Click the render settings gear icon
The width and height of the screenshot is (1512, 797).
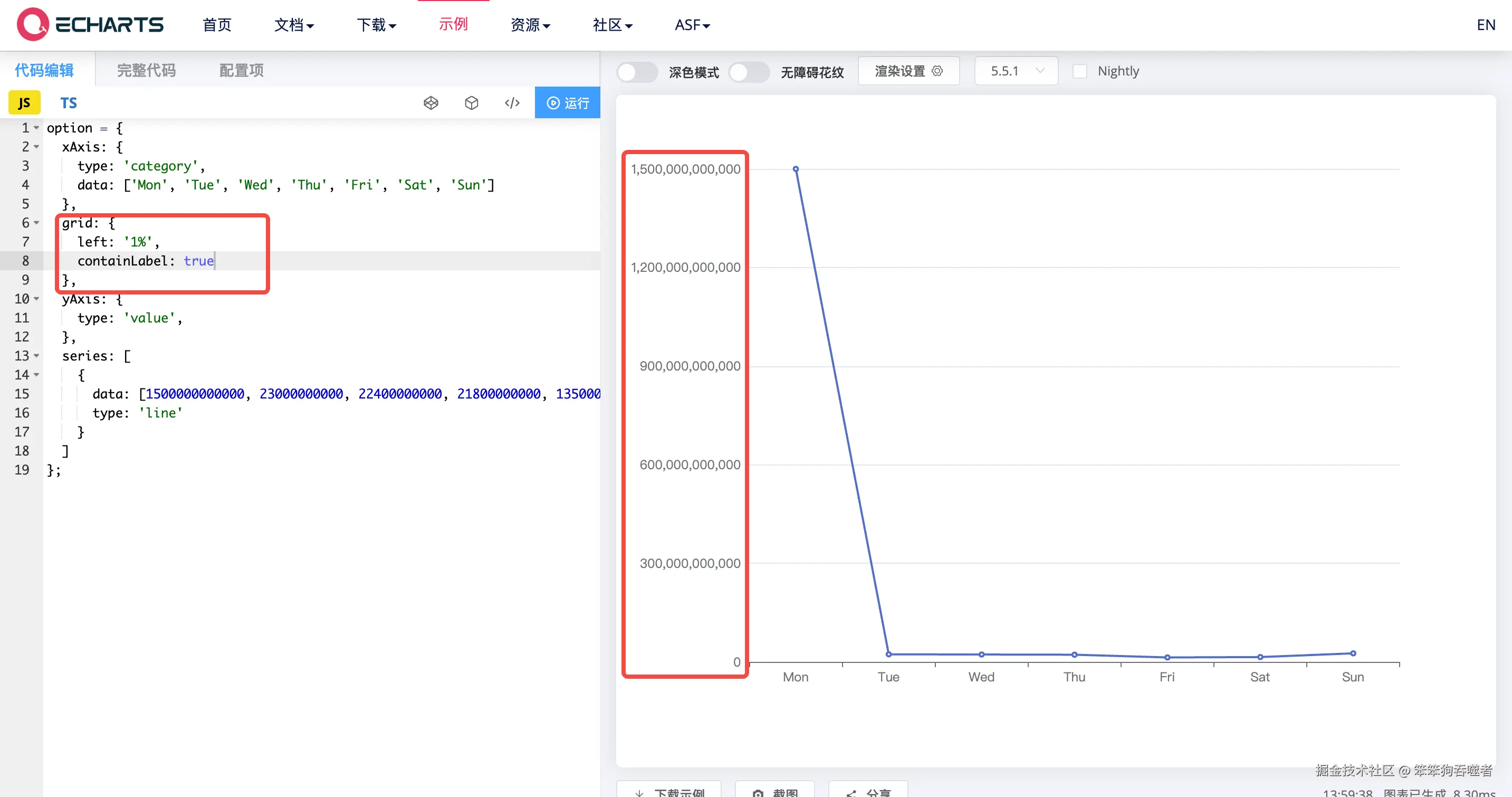point(937,71)
